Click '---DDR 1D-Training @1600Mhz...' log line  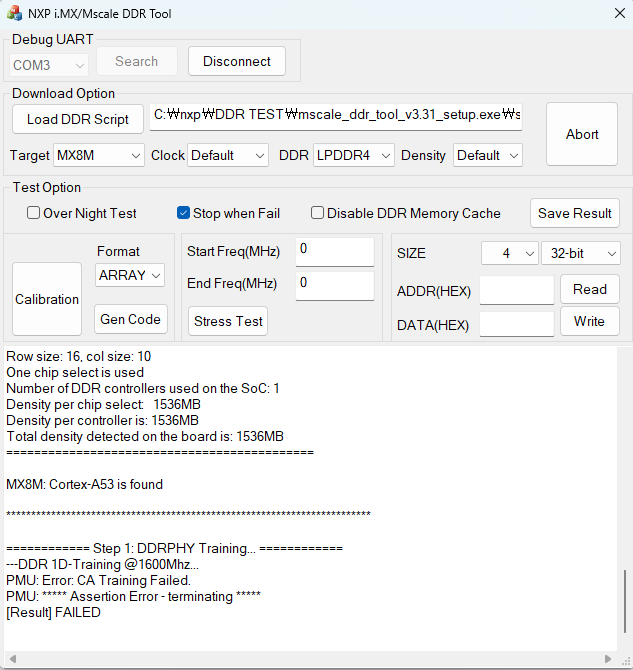coord(103,564)
